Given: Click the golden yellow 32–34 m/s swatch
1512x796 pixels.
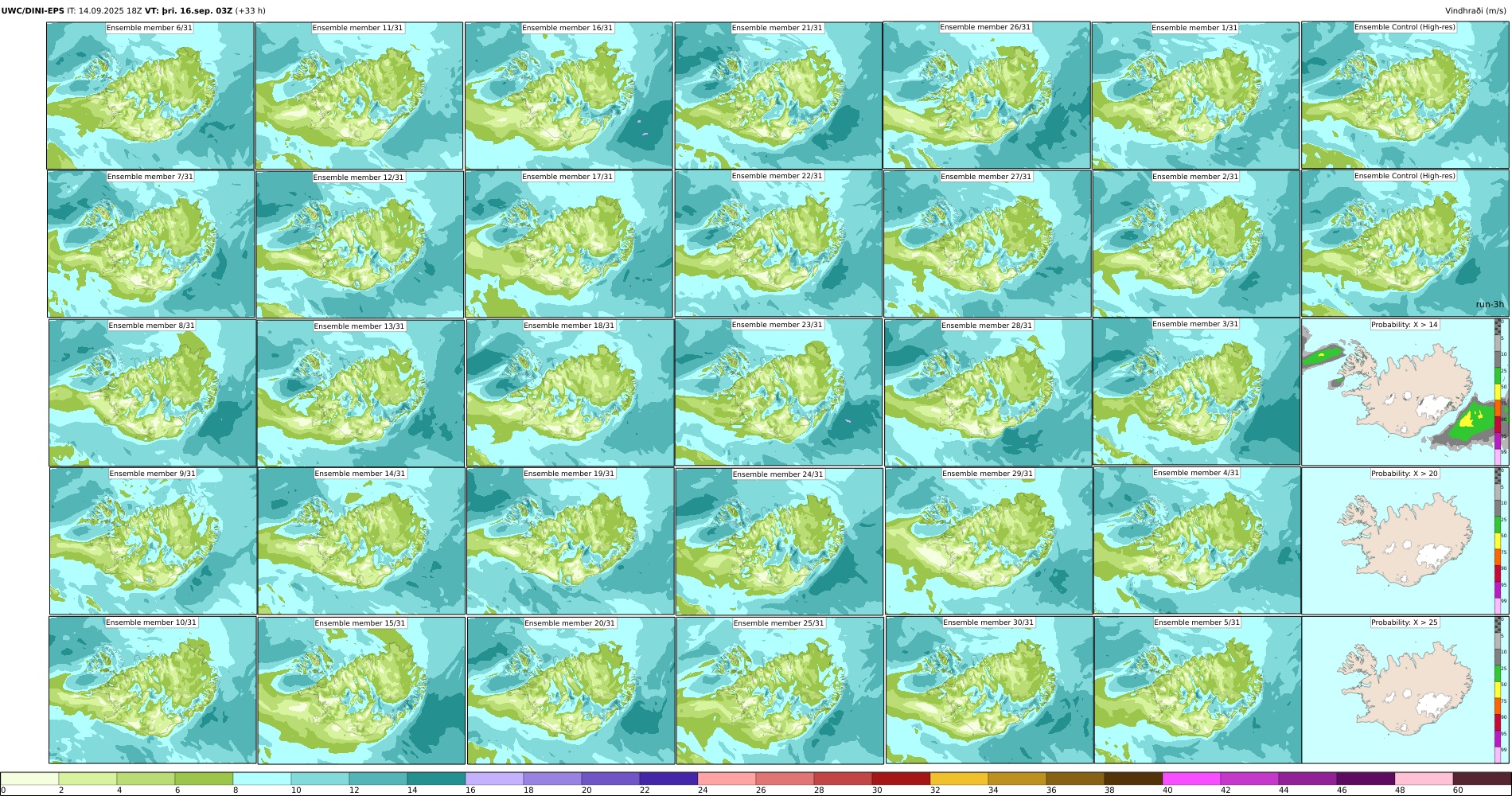Looking at the screenshot, I should 959,778.
